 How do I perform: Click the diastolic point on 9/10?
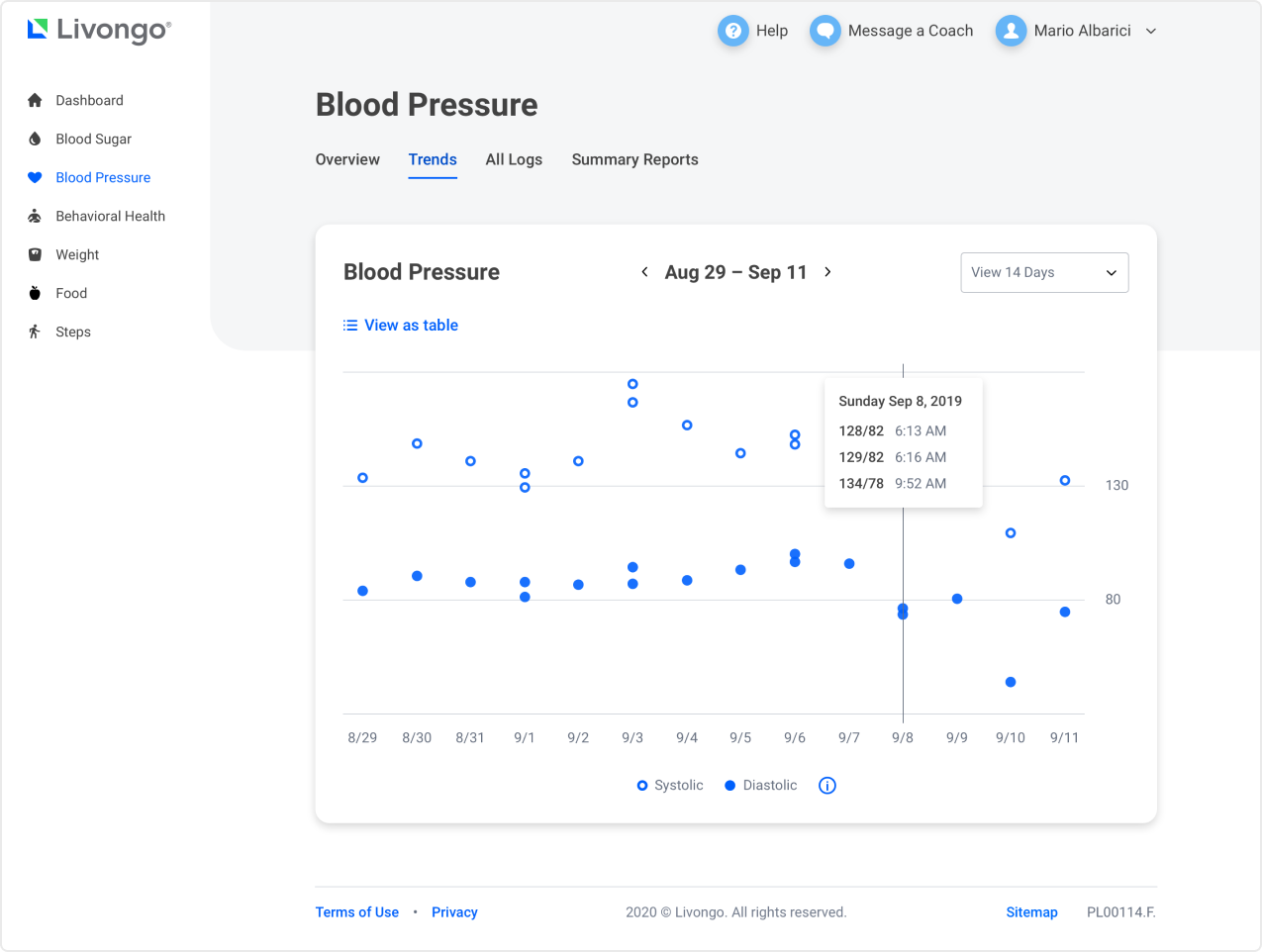click(1011, 682)
